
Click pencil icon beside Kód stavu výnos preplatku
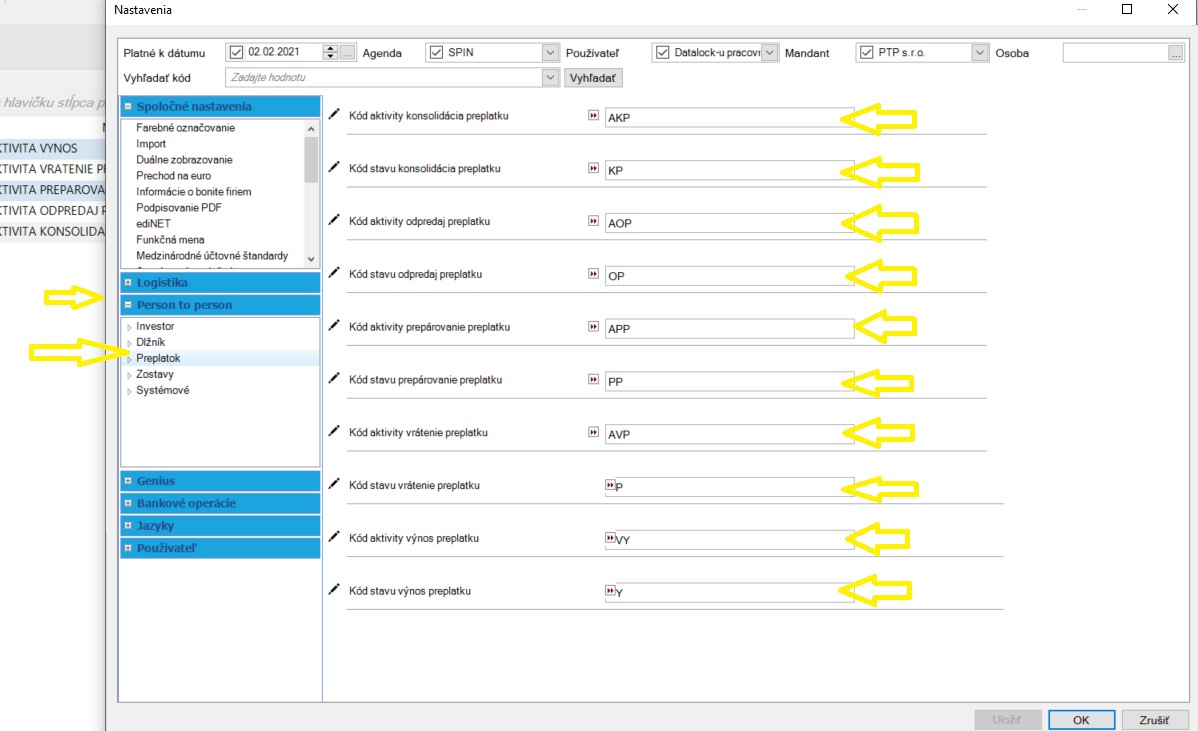click(x=334, y=589)
